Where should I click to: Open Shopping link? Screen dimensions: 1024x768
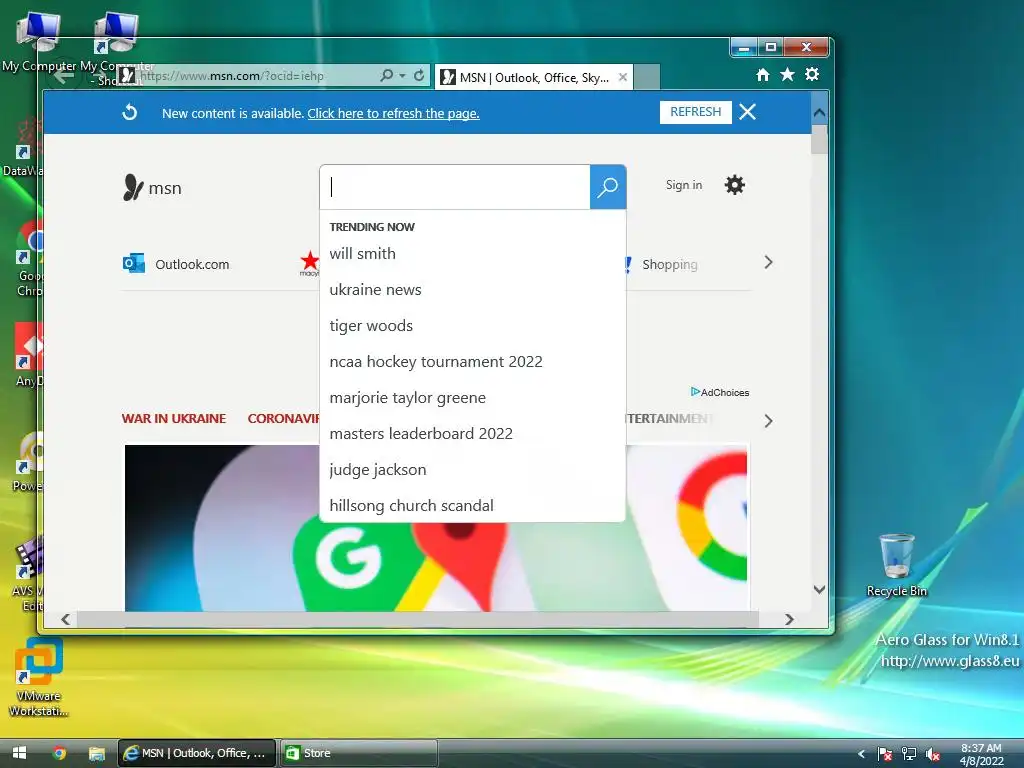tap(669, 264)
